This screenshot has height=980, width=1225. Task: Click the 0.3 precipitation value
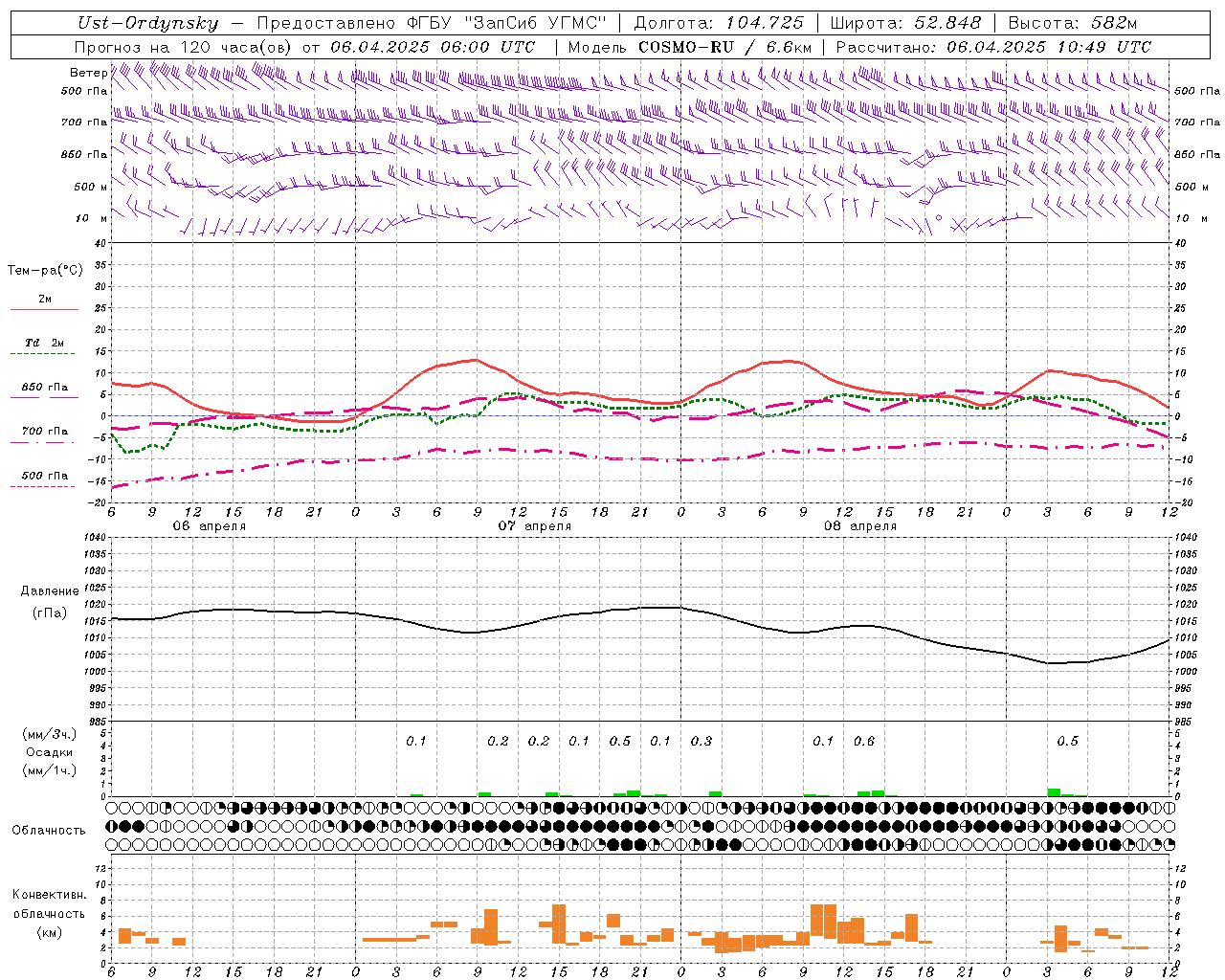(x=702, y=742)
